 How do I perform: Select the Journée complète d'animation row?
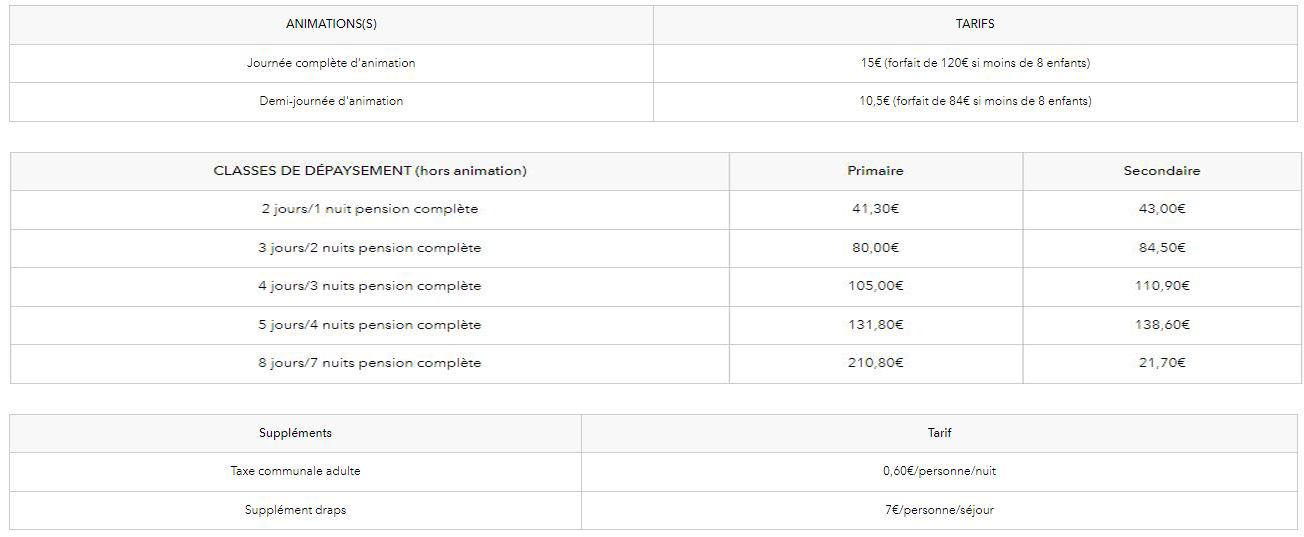click(x=654, y=63)
